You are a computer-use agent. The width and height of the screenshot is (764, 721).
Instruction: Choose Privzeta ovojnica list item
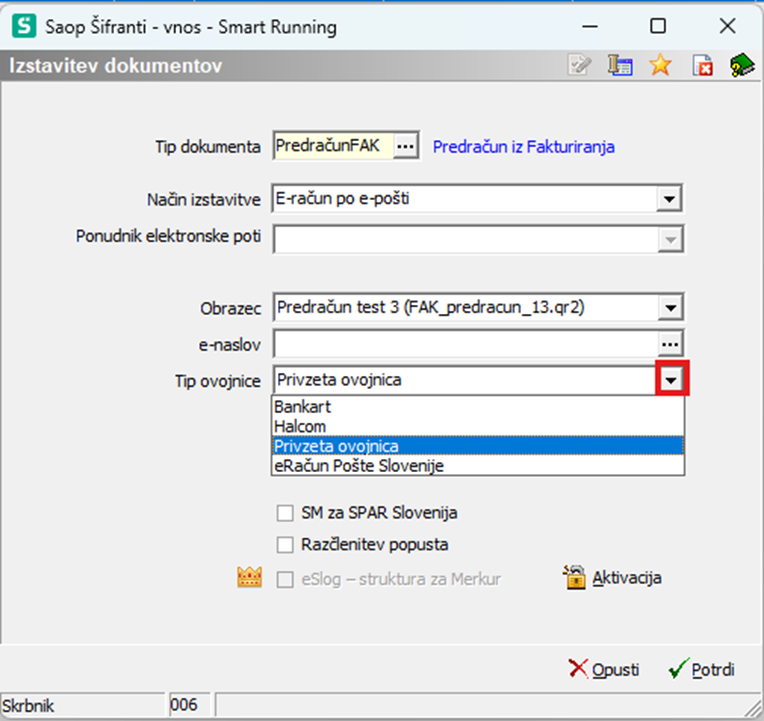tap(478, 446)
